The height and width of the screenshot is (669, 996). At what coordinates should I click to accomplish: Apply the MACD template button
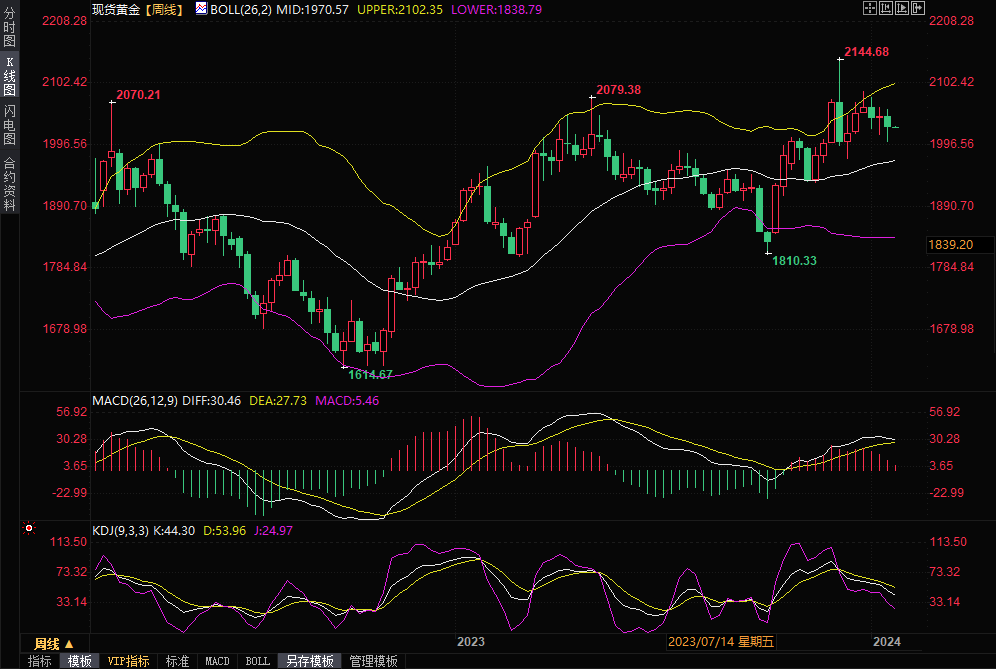[x=217, y=661]
